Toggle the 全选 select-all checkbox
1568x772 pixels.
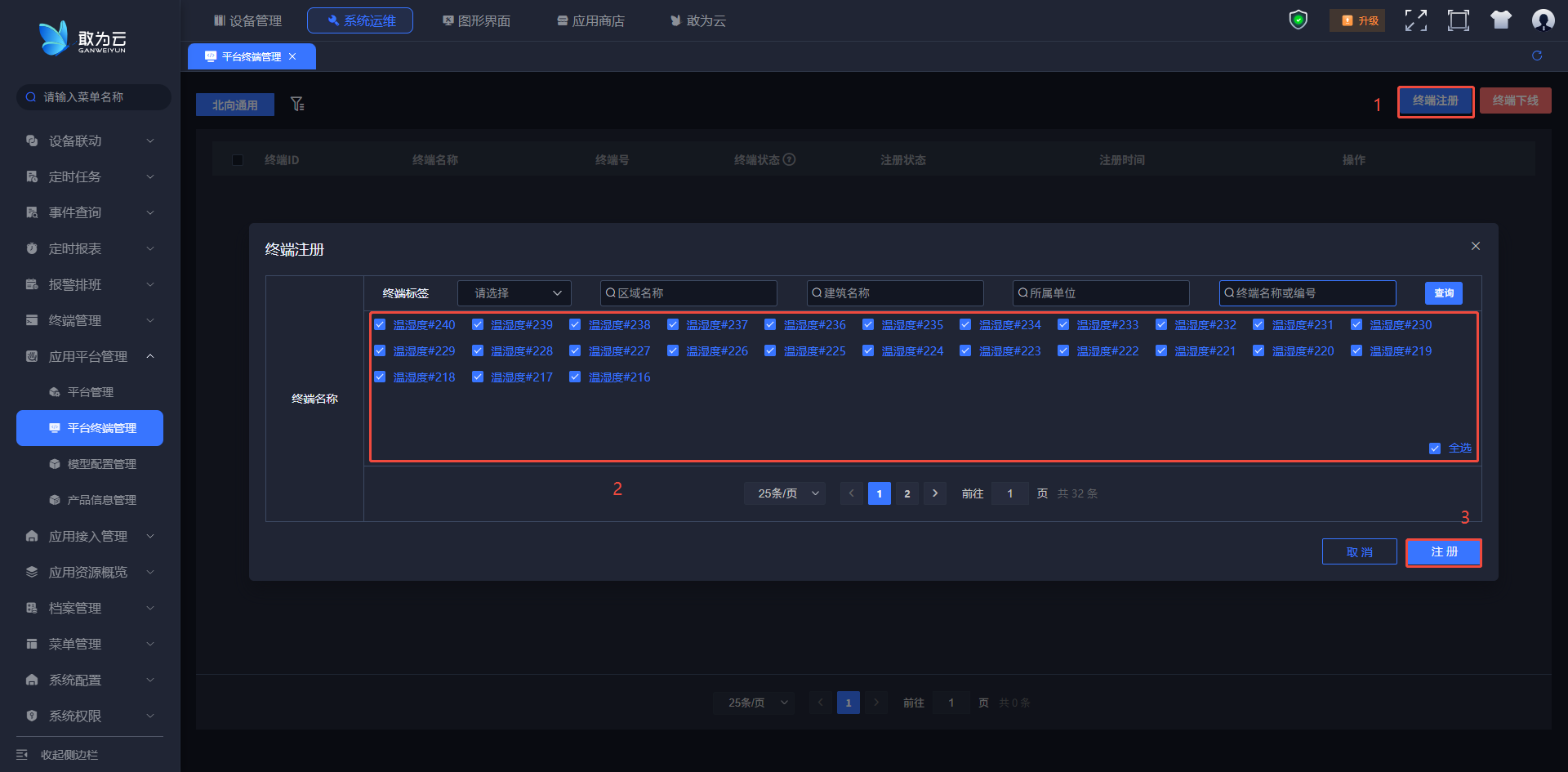point(1435,448)
